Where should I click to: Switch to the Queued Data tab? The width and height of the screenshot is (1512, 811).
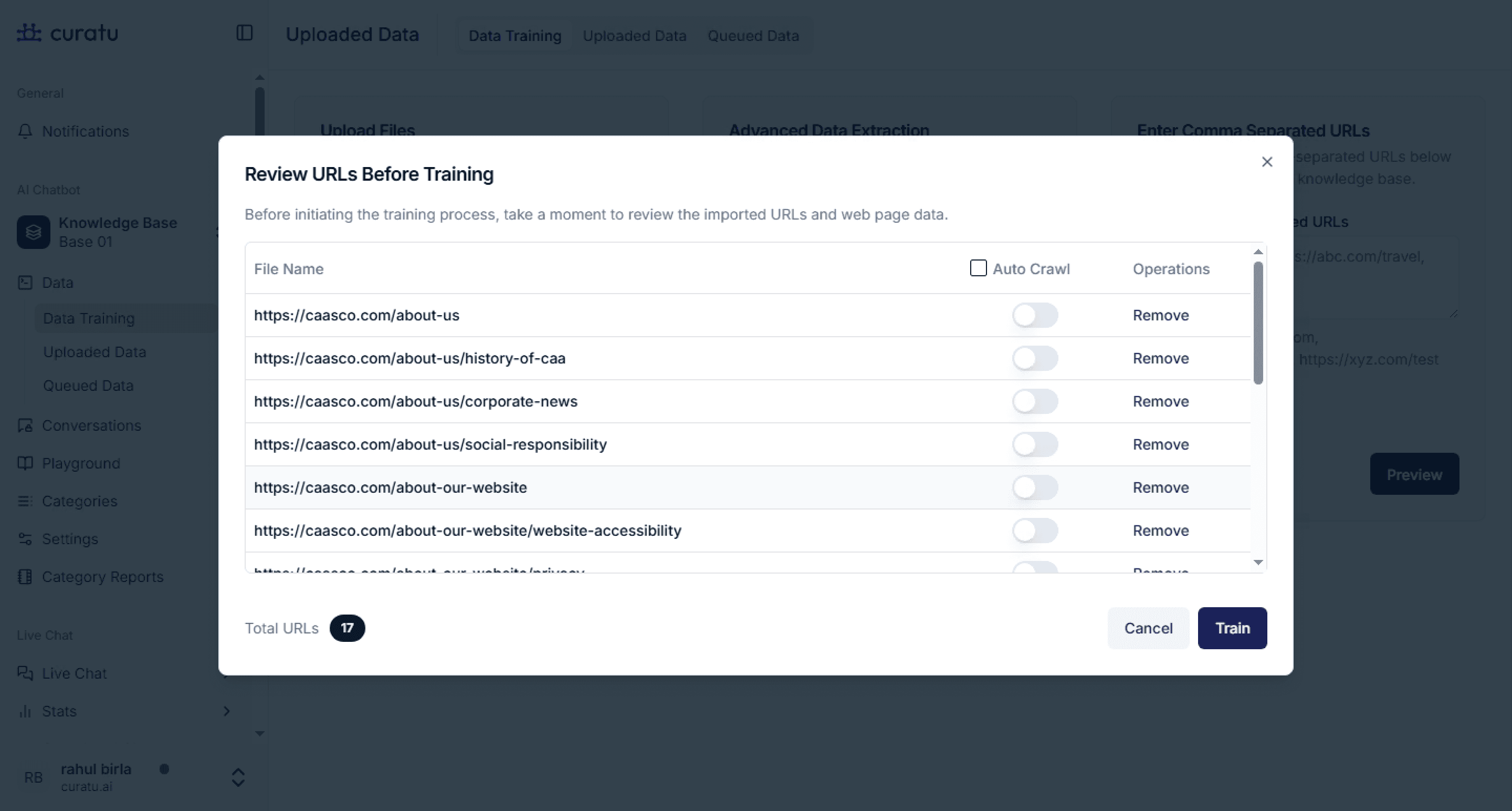click(x=753, y=36)
